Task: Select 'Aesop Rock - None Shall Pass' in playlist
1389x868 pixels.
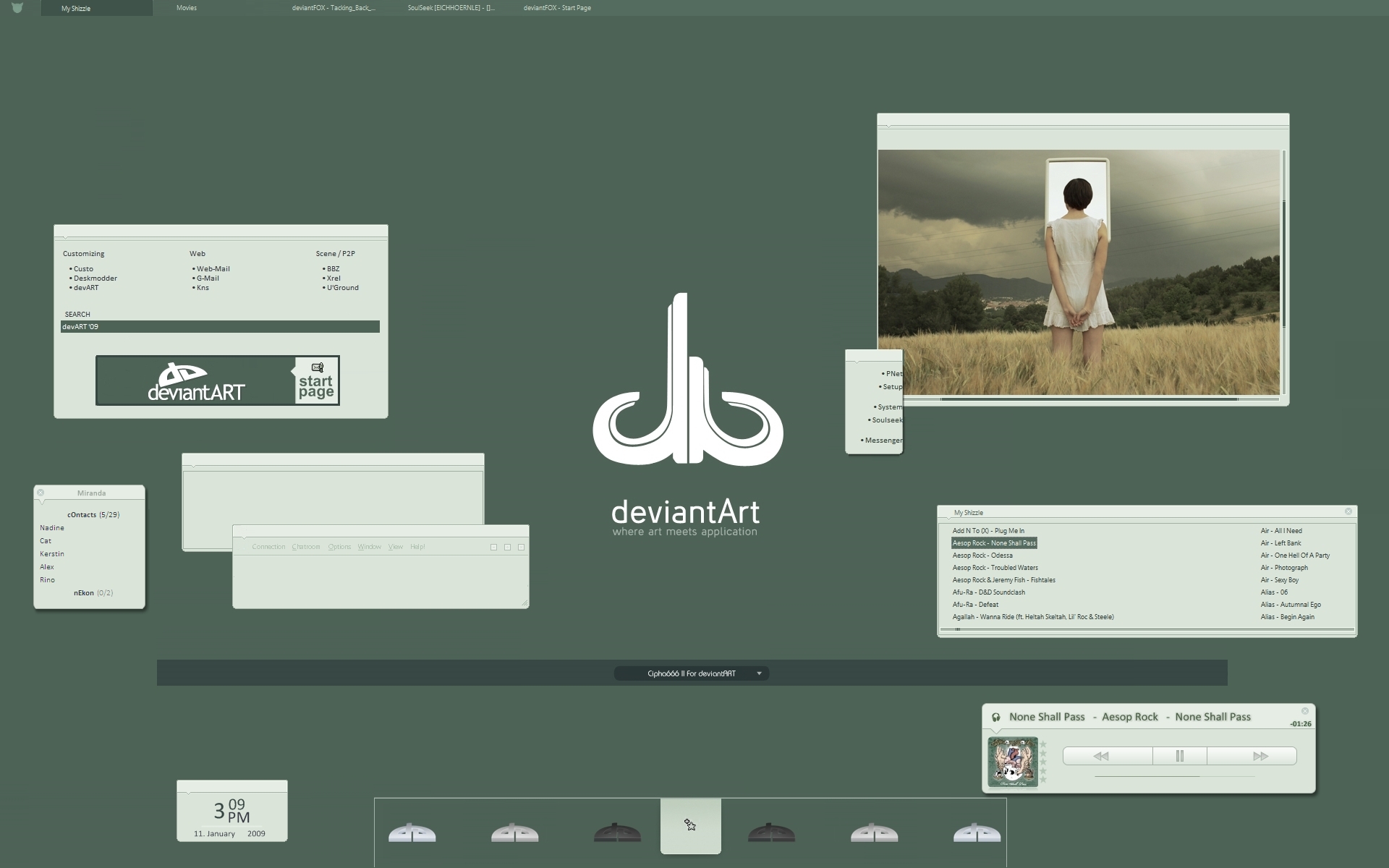Action: point(994,543)
